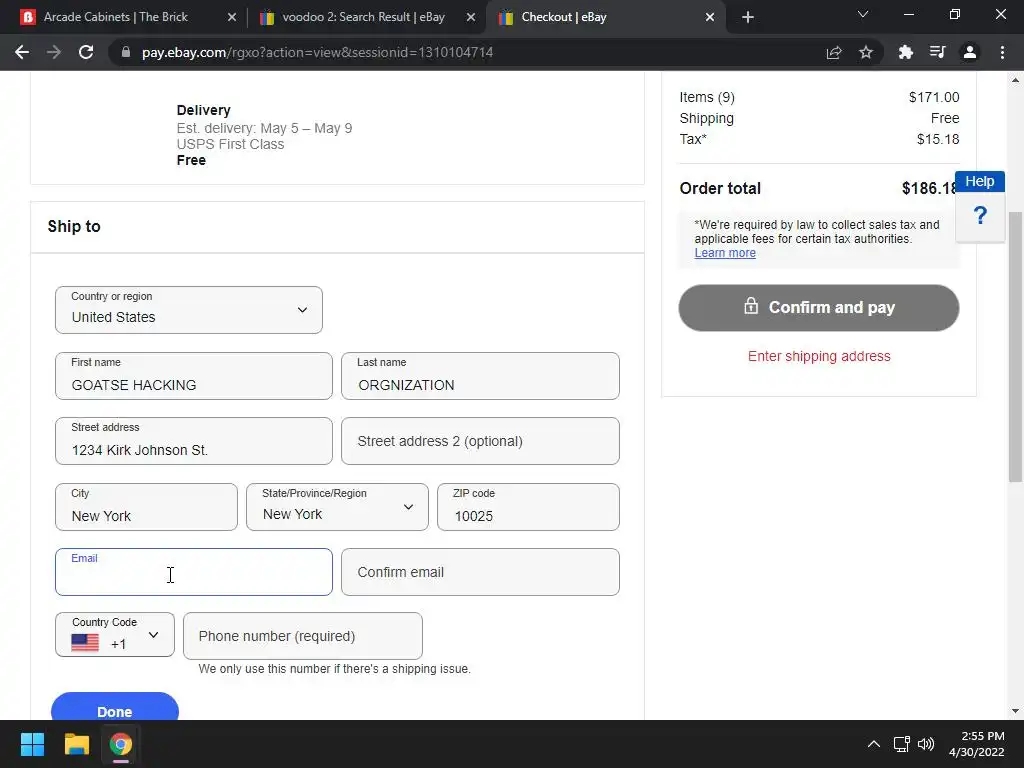Show hidden system tray icons
The image size is (1024, 768).
873,744
